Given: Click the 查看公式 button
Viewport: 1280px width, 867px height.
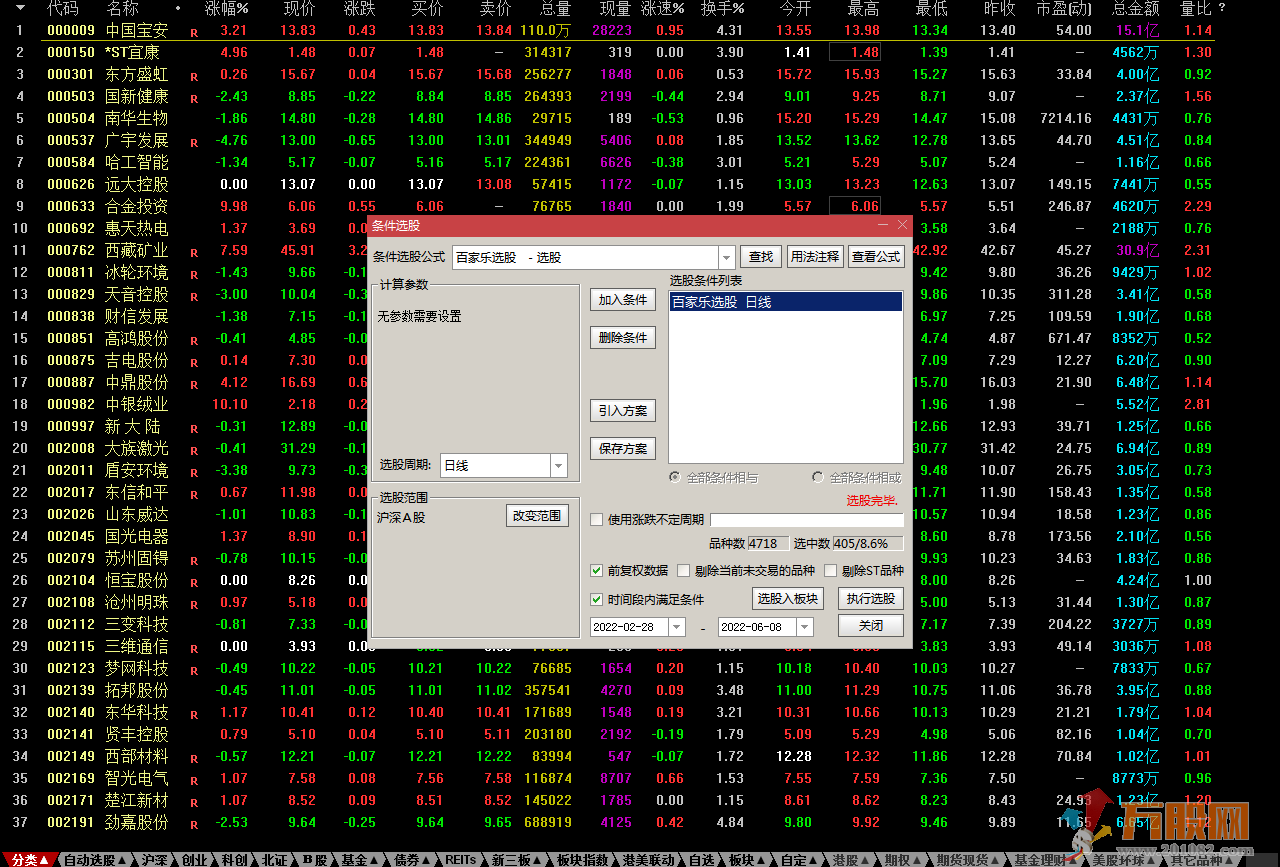Looking at the screenshot, I should coord(875,257).
